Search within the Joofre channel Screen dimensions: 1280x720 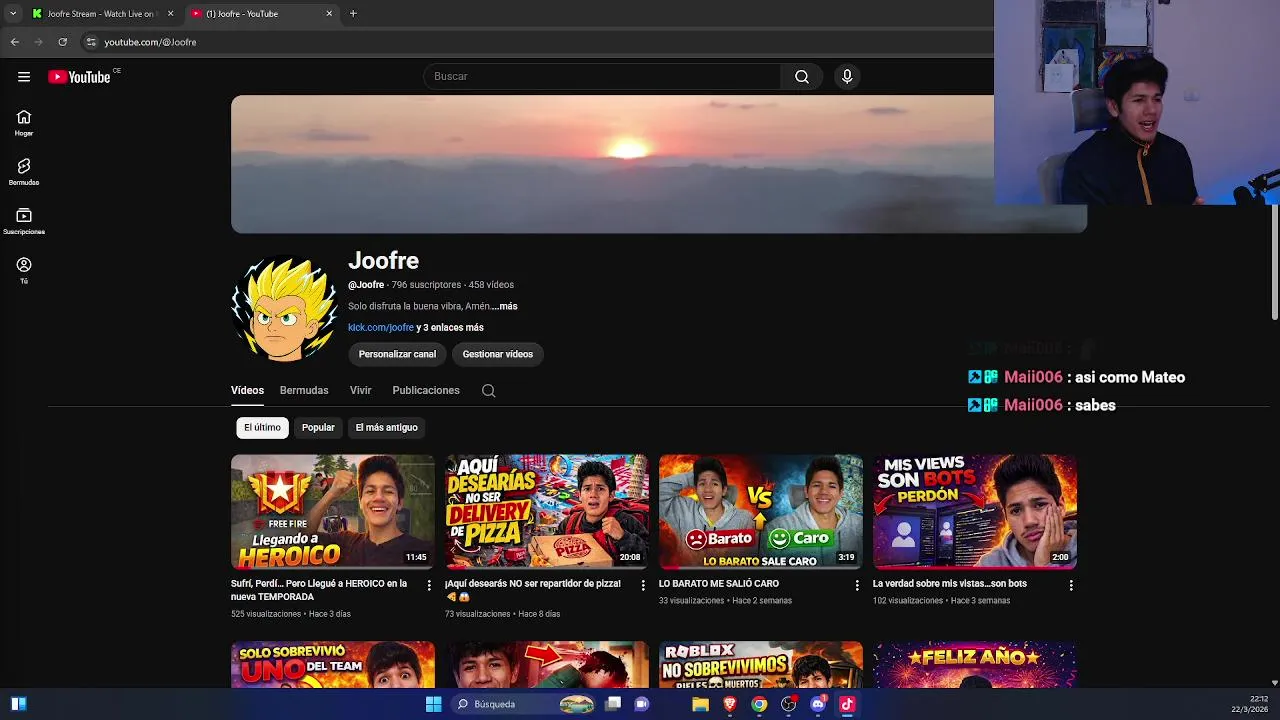pos(488,391)
